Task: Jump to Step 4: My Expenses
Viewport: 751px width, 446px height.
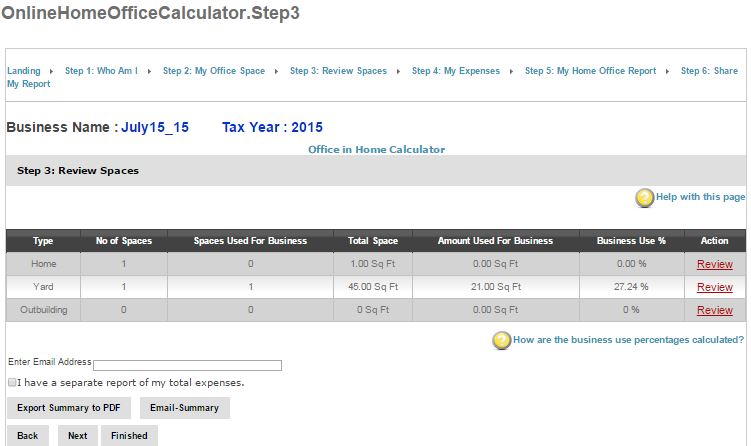Action: 455,71
